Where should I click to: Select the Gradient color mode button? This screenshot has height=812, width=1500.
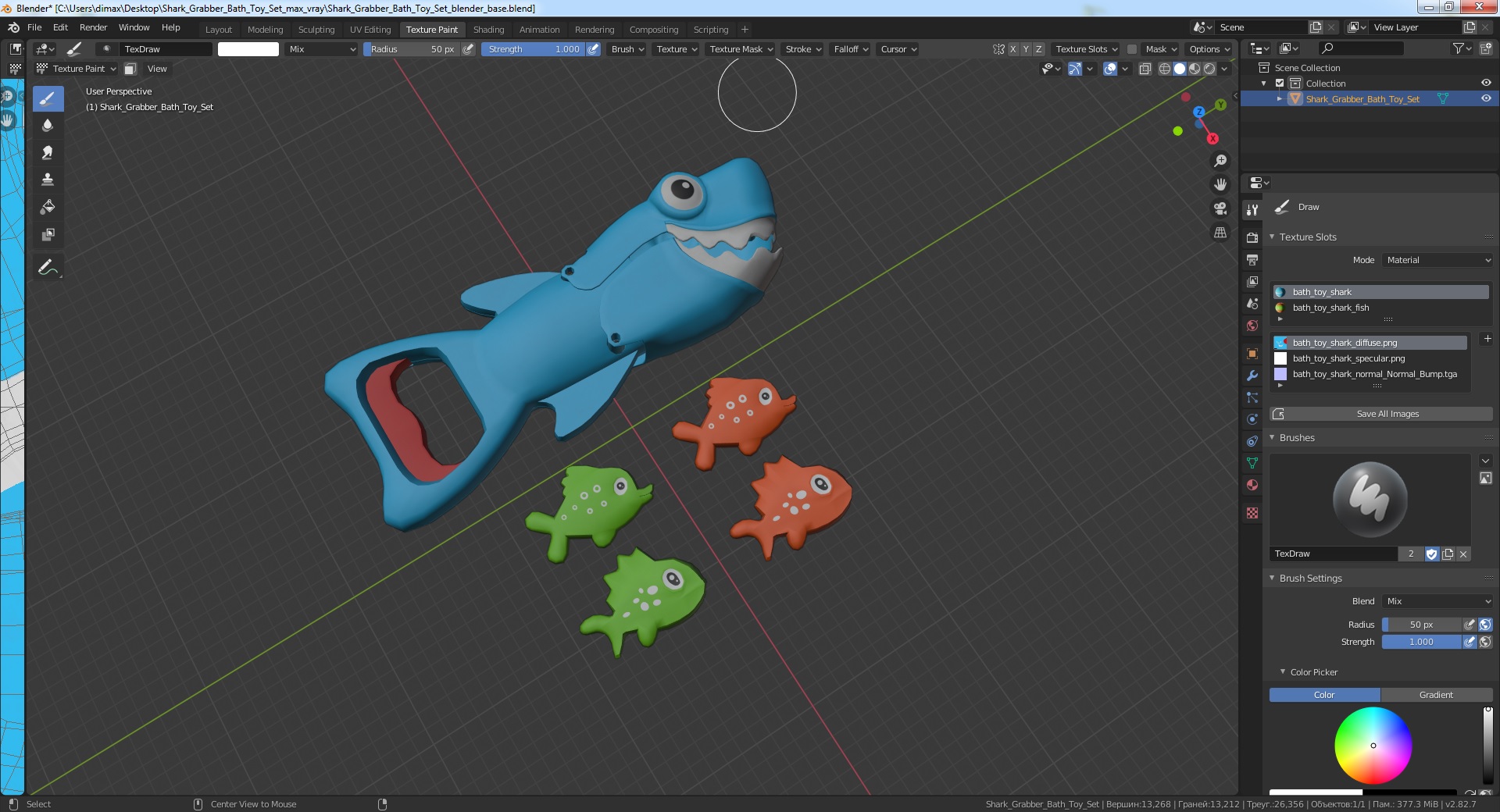1436,695
